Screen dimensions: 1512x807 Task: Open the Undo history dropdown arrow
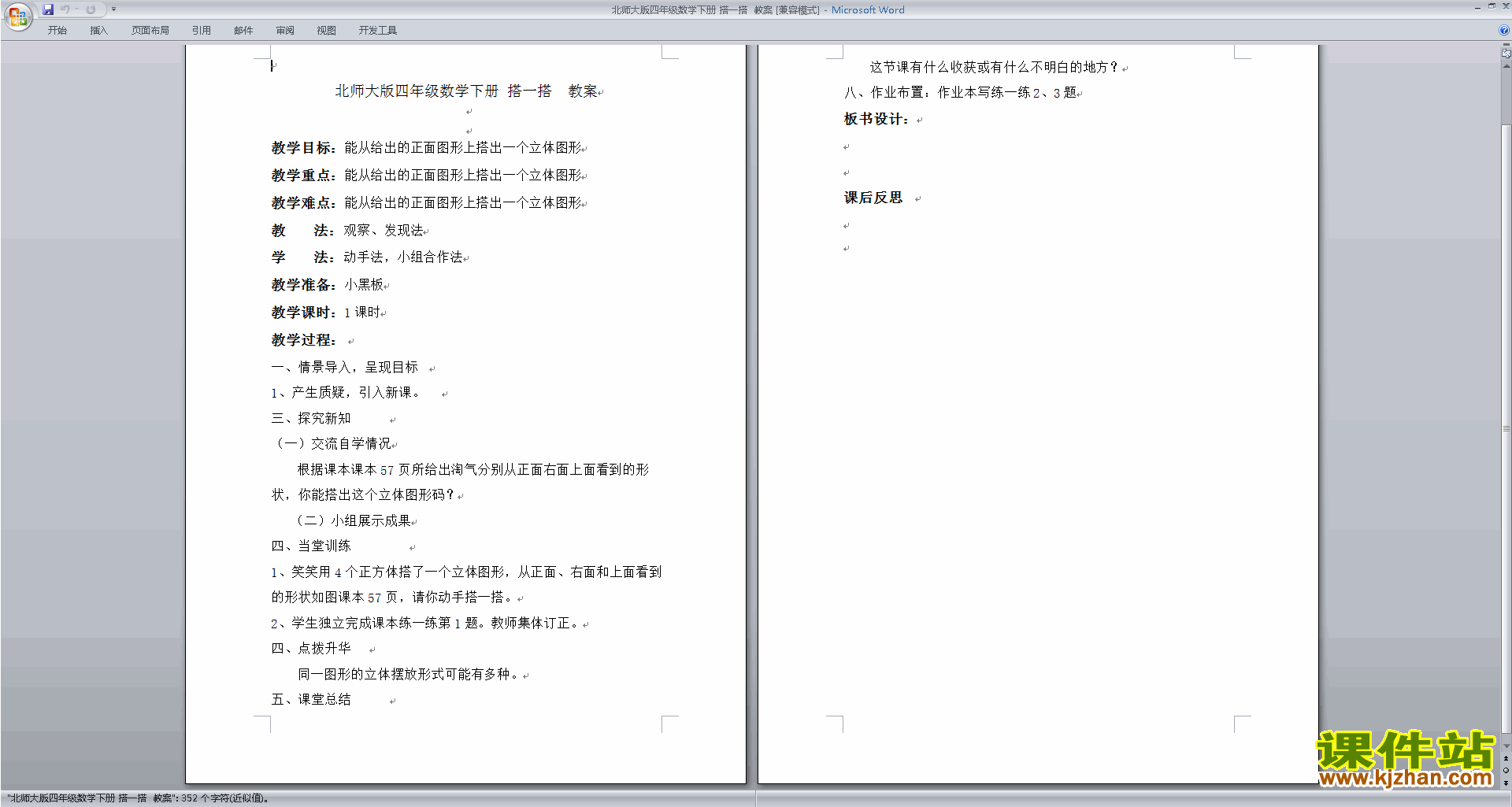[76, 9]
